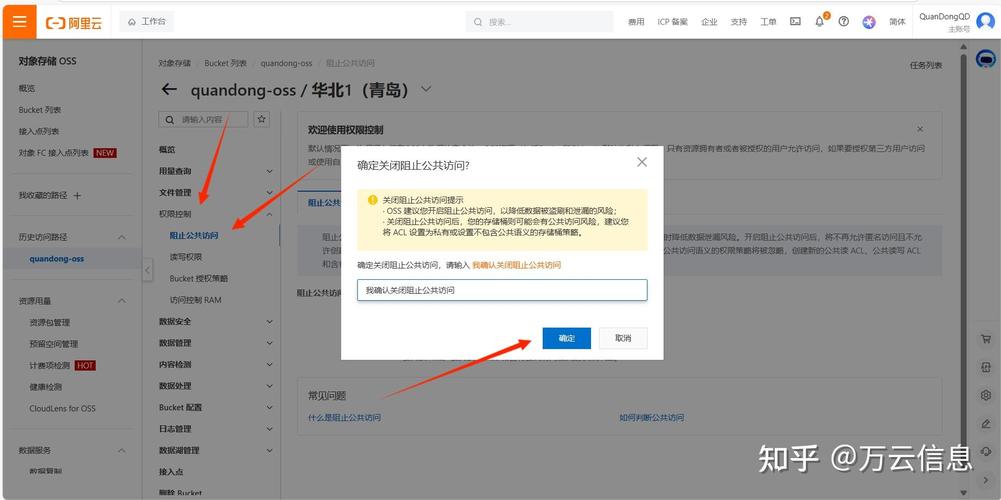This screenshot has height=500, width=1001.
Task: Click the star favorite icon
Action: [x=261, y=119]
